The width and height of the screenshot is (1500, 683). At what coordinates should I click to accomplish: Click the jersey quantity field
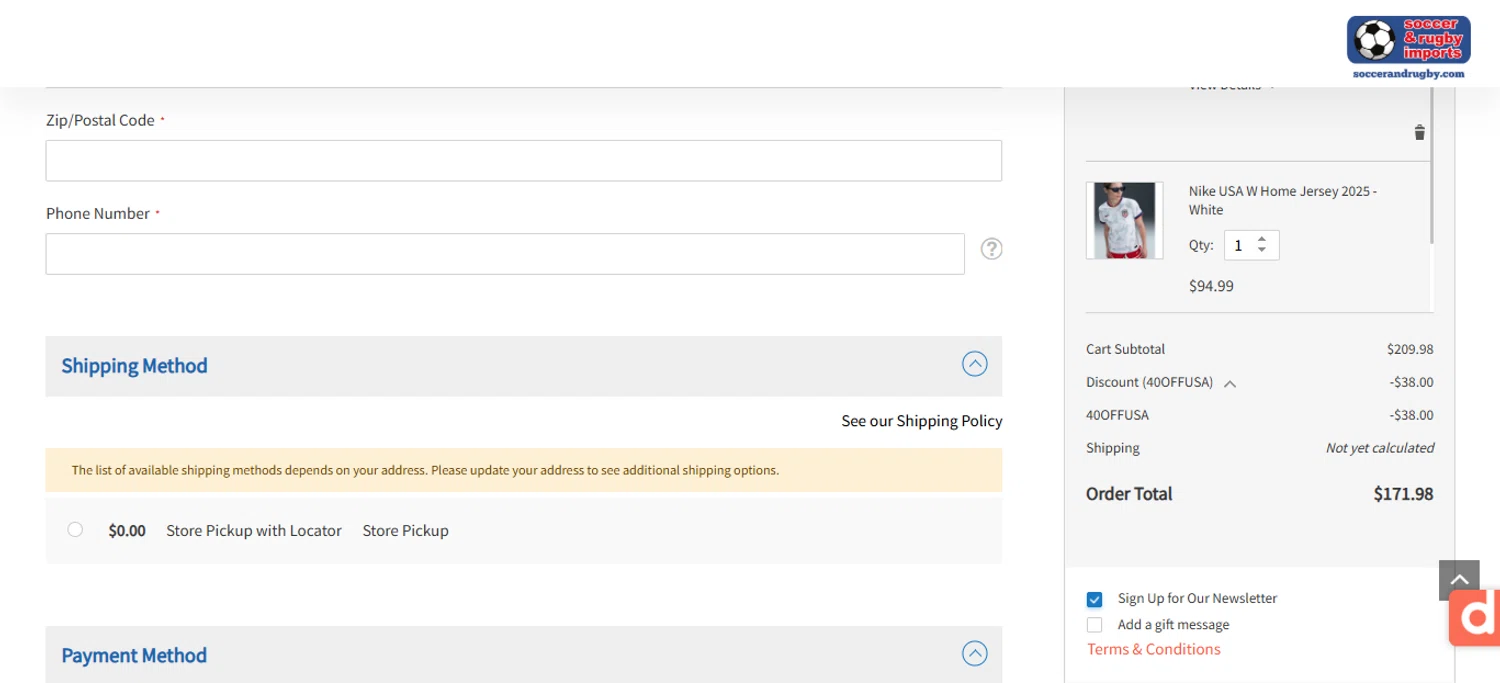1251,245
